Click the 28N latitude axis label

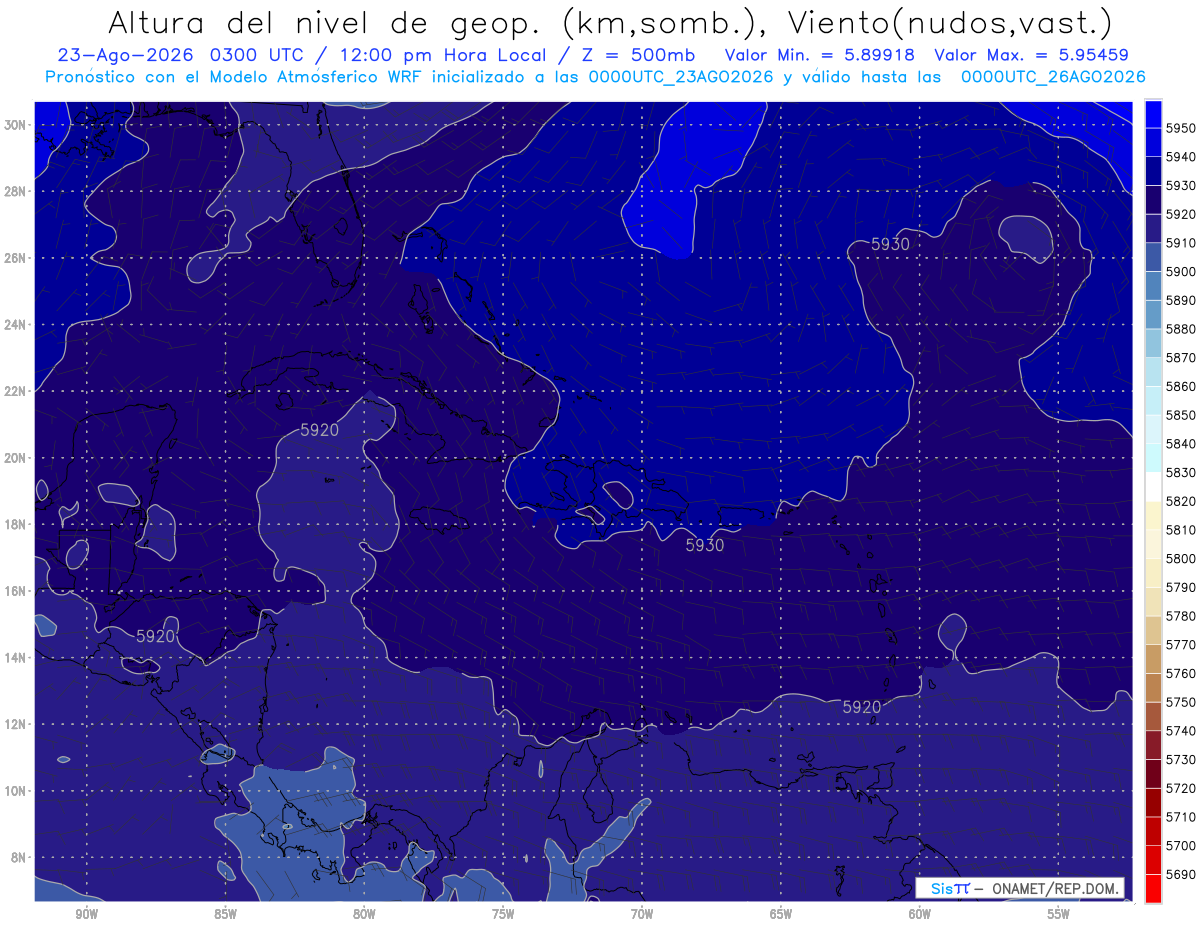(x=16, y=191)
